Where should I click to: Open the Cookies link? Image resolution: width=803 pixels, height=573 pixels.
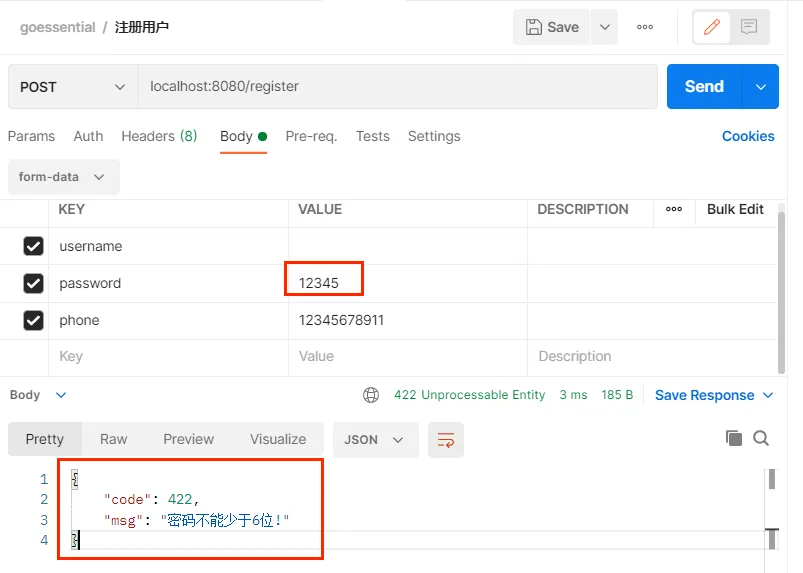(x=748, y=136)
